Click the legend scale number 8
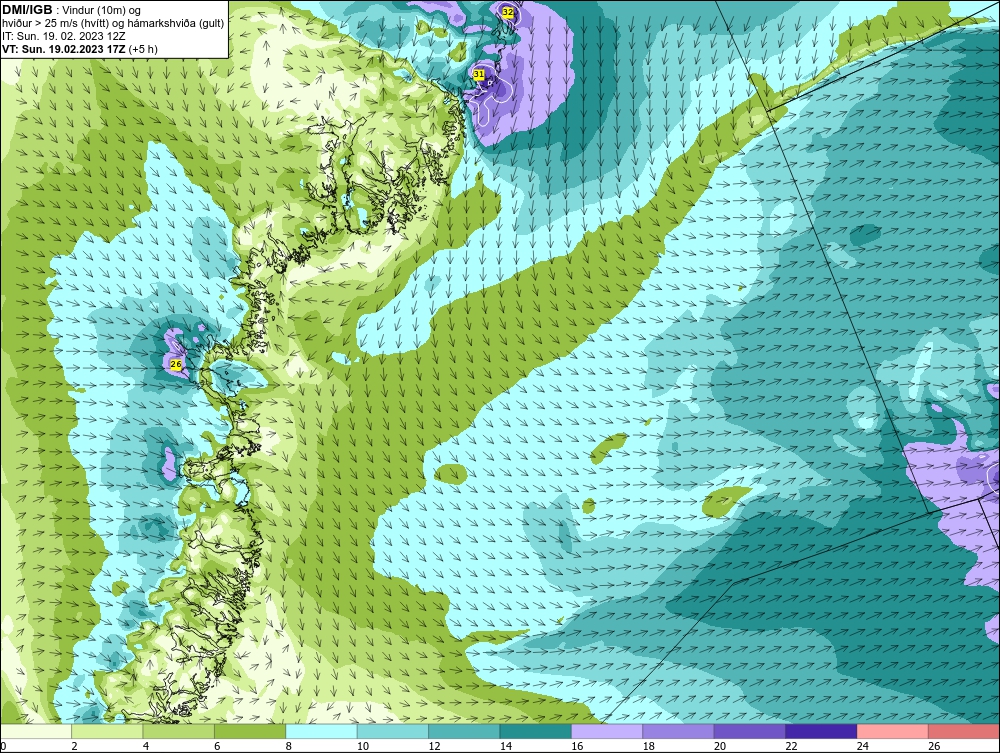The image size is (1000, 753). pos(289,746)
